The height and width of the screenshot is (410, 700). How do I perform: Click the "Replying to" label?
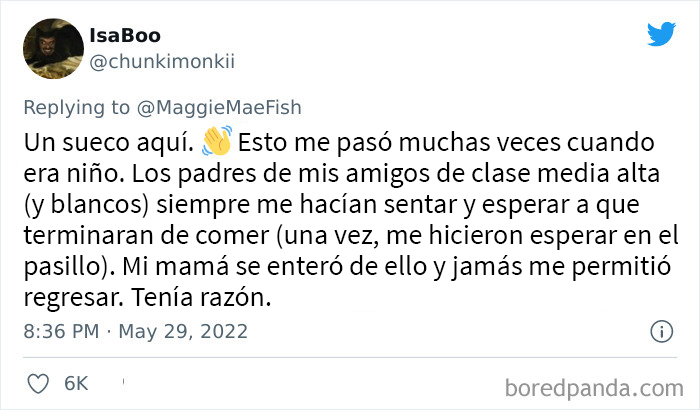click(76, 108)
